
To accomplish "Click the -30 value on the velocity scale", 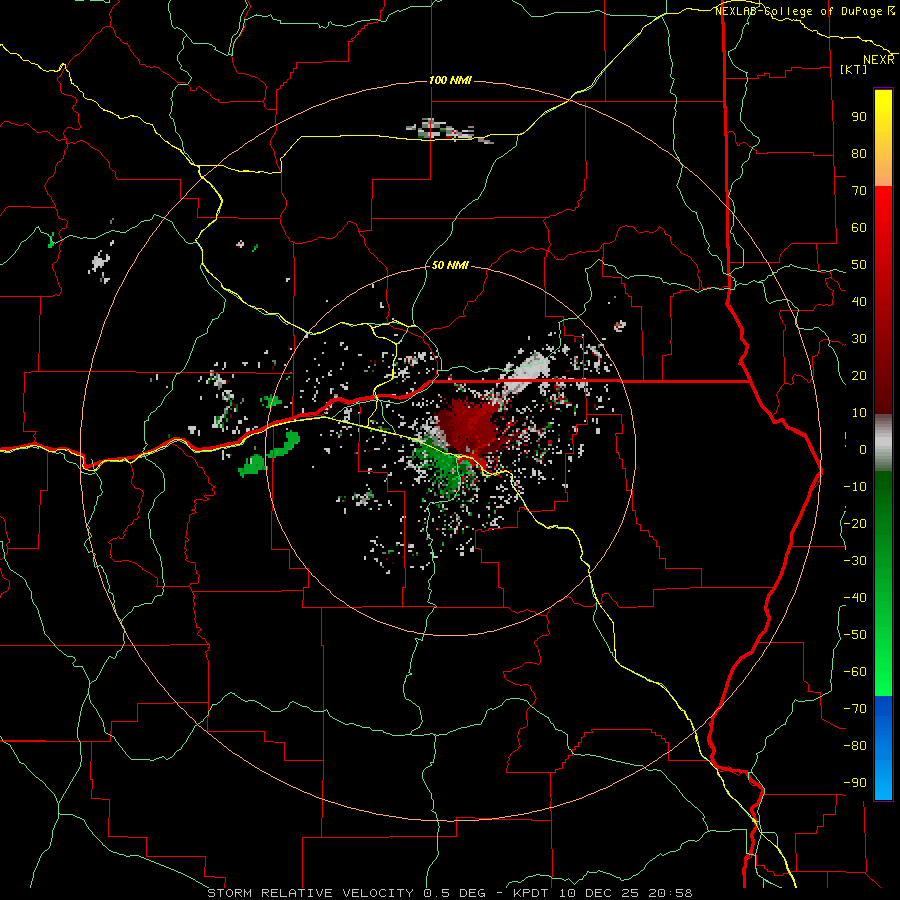I will click(x=855, y=560).
